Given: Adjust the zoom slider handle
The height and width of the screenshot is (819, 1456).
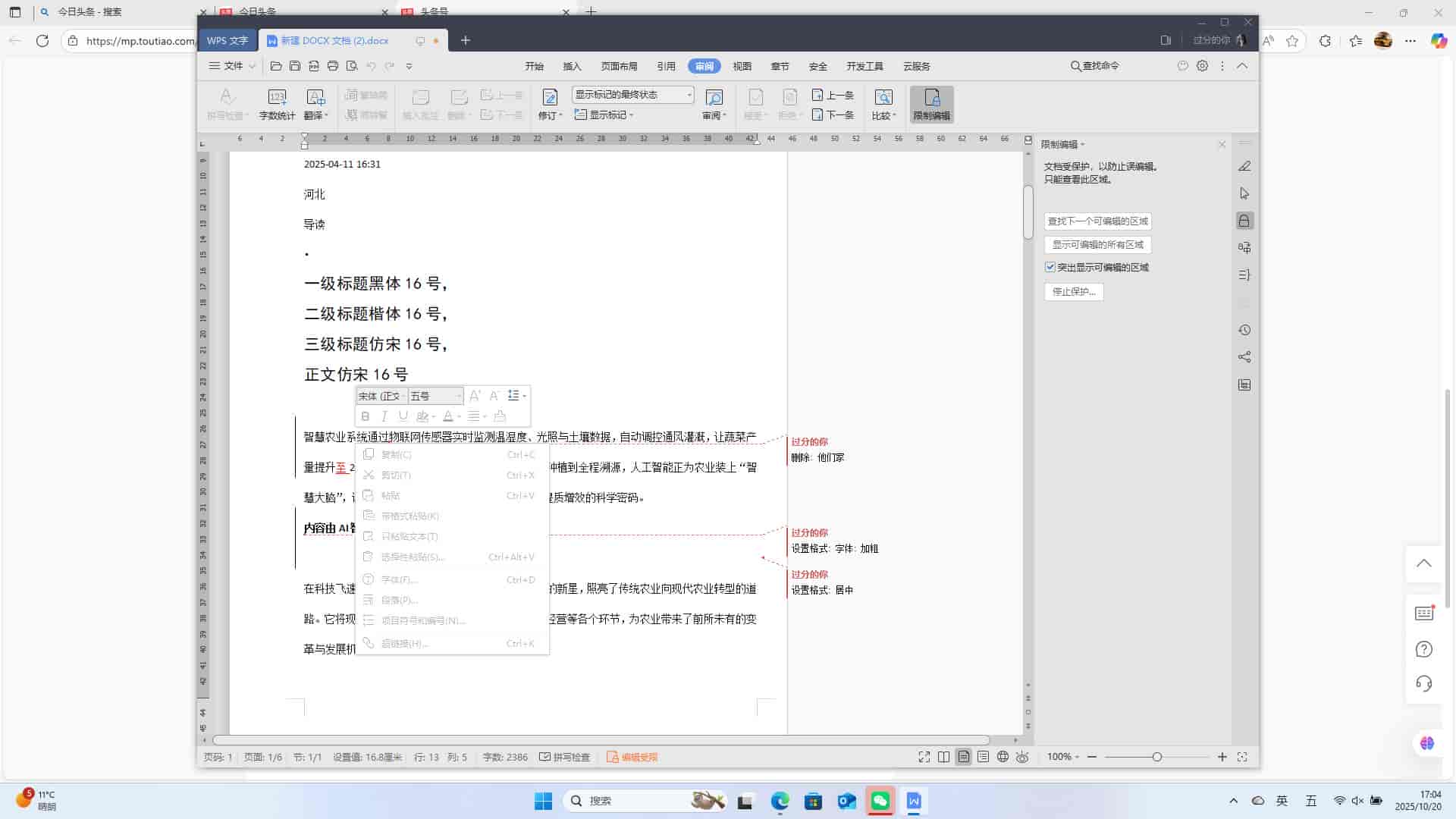Looking at the screenshot, I should pos(1157,757).
